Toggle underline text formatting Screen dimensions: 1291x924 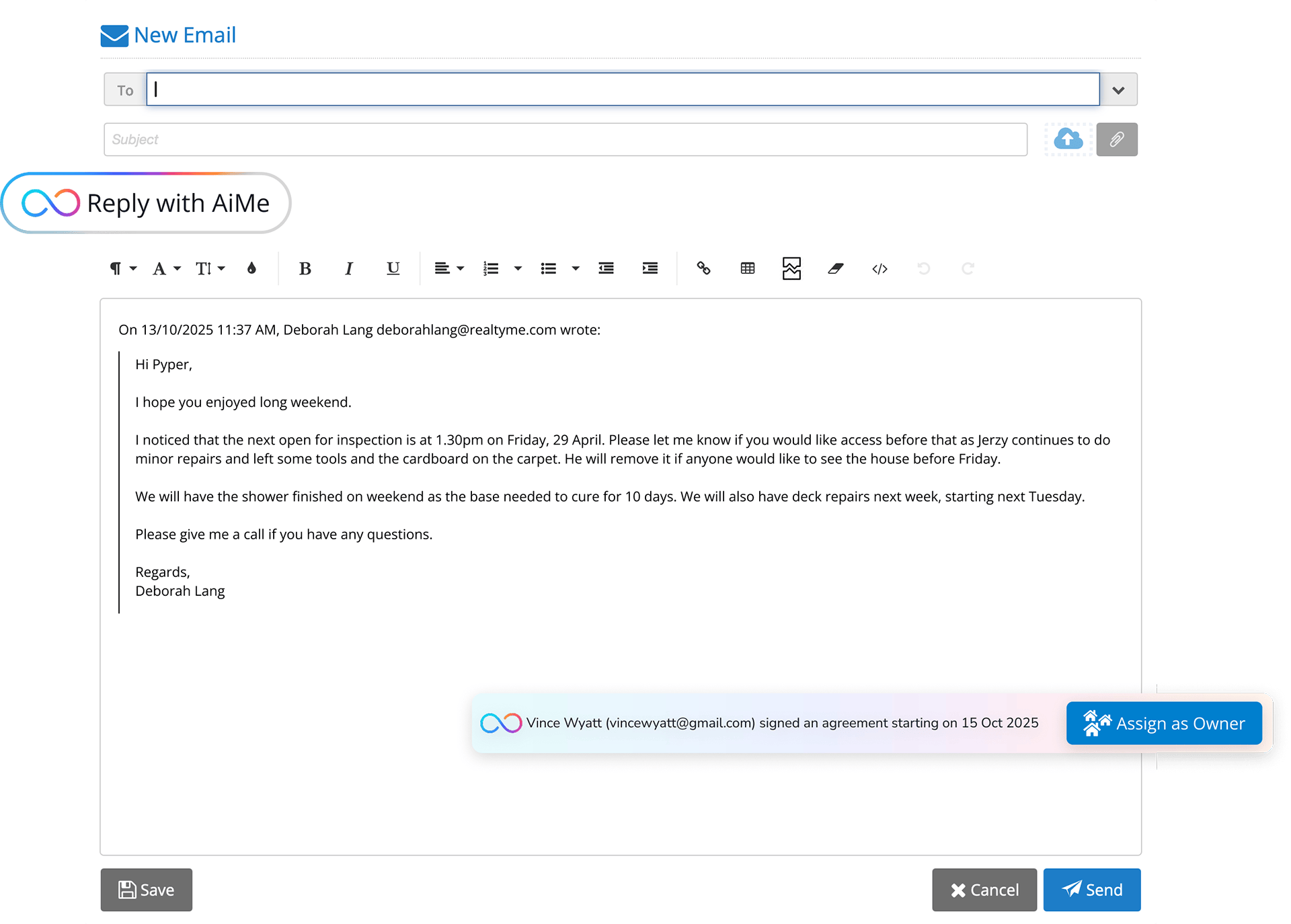pos(393,268)
